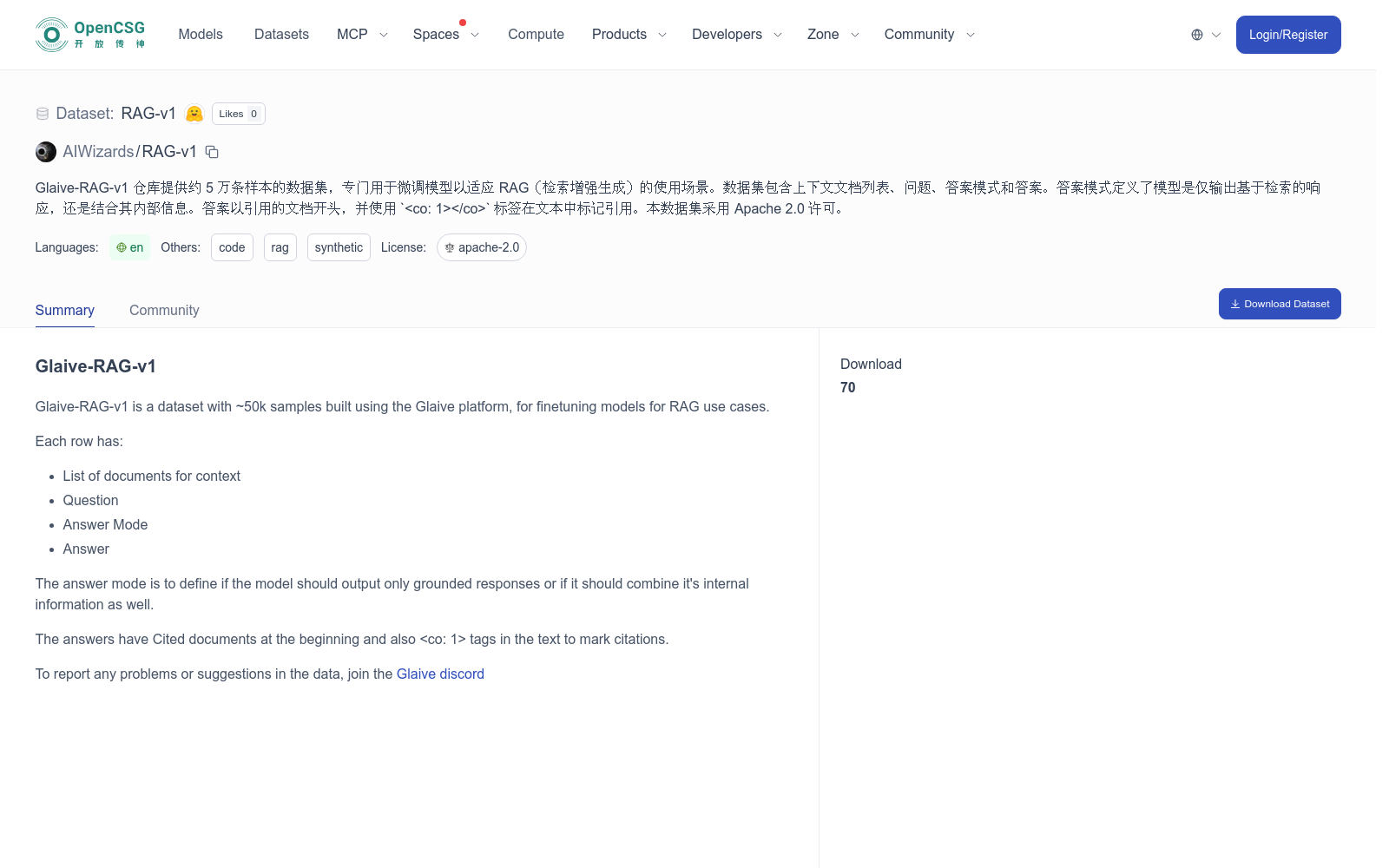Open the AIWizards avatar image
The image size is (1389, 868).
click(x=46, y=152)
